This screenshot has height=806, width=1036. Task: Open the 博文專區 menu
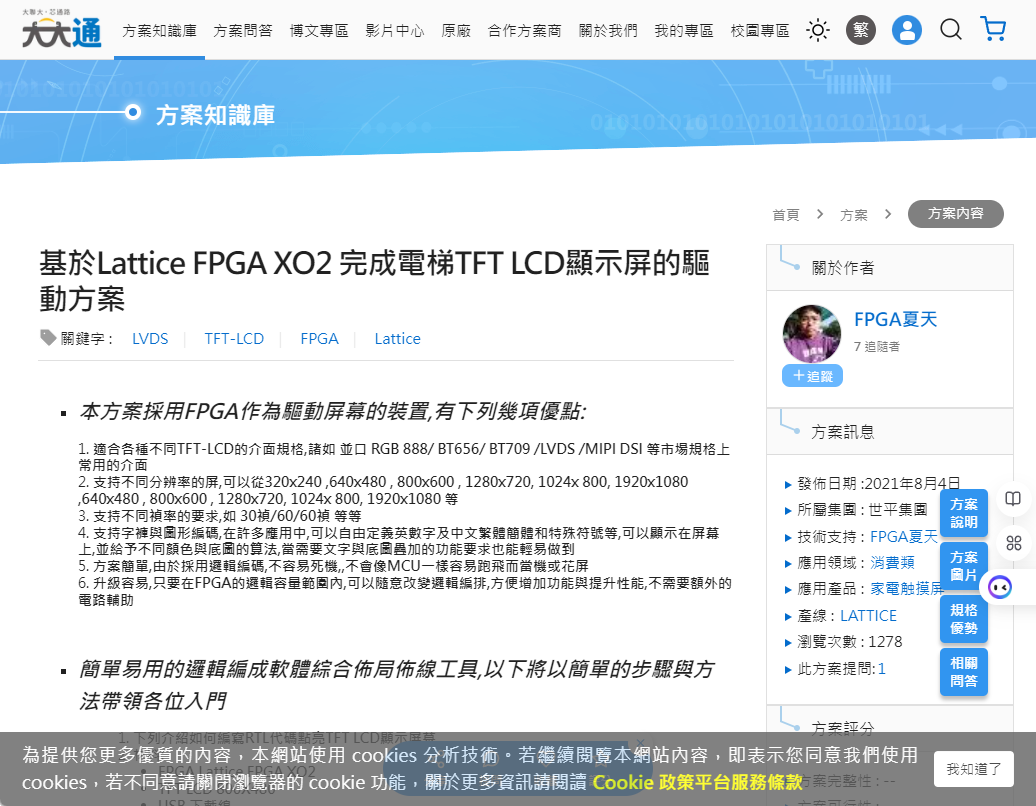pos(318,31)
